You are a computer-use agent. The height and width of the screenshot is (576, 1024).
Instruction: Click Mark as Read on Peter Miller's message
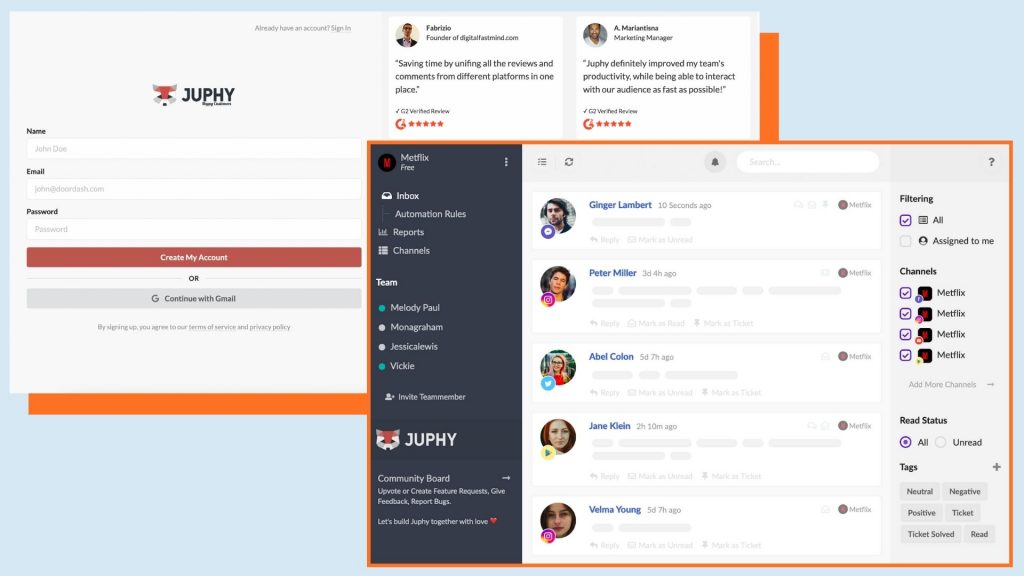[x=656, y=323]
